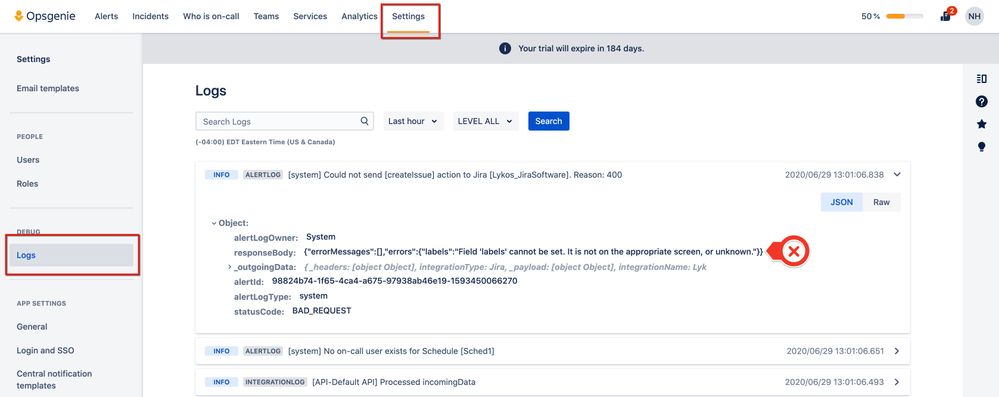Screen dimensions: 999x397
Task: Click the info icon in trial banner
Action: [x=505, y=48]
